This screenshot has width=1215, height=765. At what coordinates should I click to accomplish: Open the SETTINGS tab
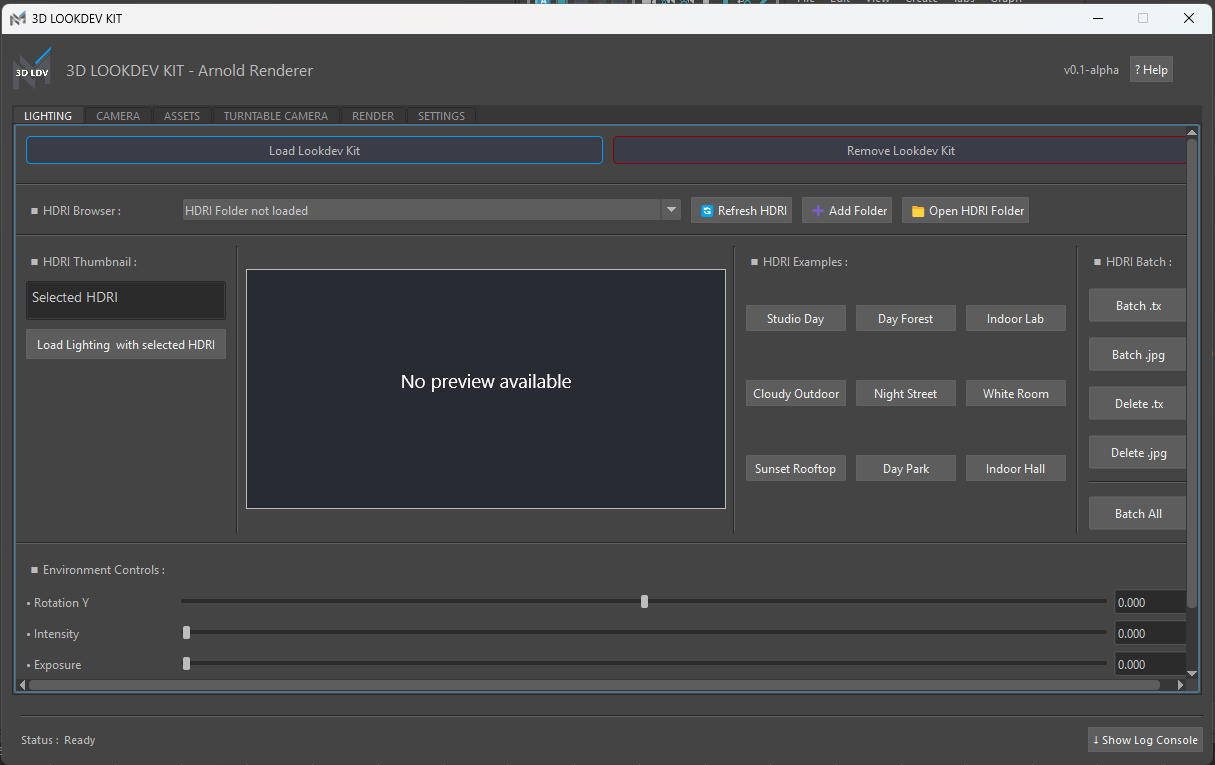click(x=441, y=116)
